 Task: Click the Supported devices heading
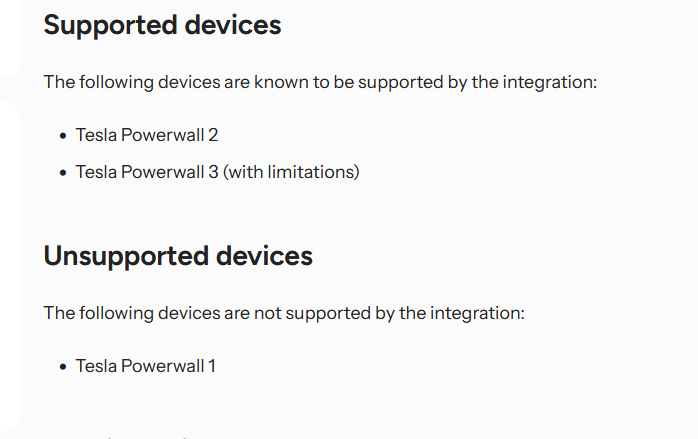coord(162,25)
